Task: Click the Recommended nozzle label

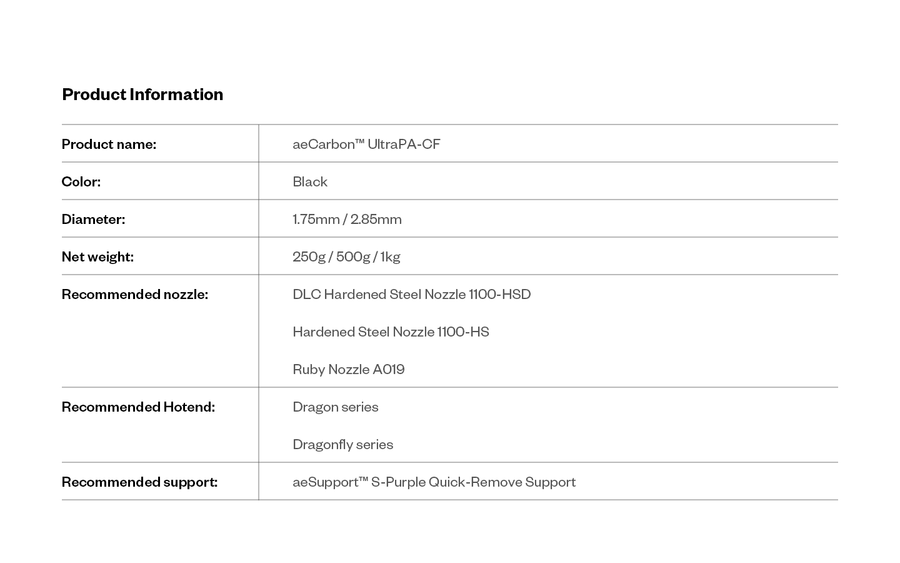Action: 135,294
